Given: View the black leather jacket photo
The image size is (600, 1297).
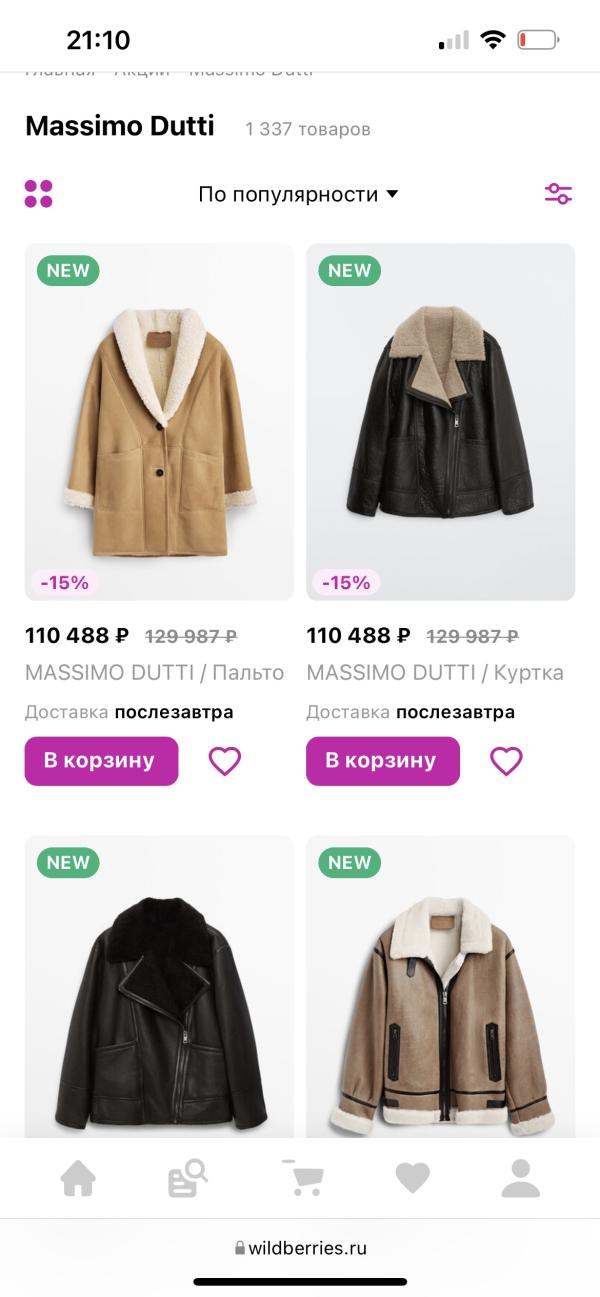Looking at the screenshot, I should (441, 421).
